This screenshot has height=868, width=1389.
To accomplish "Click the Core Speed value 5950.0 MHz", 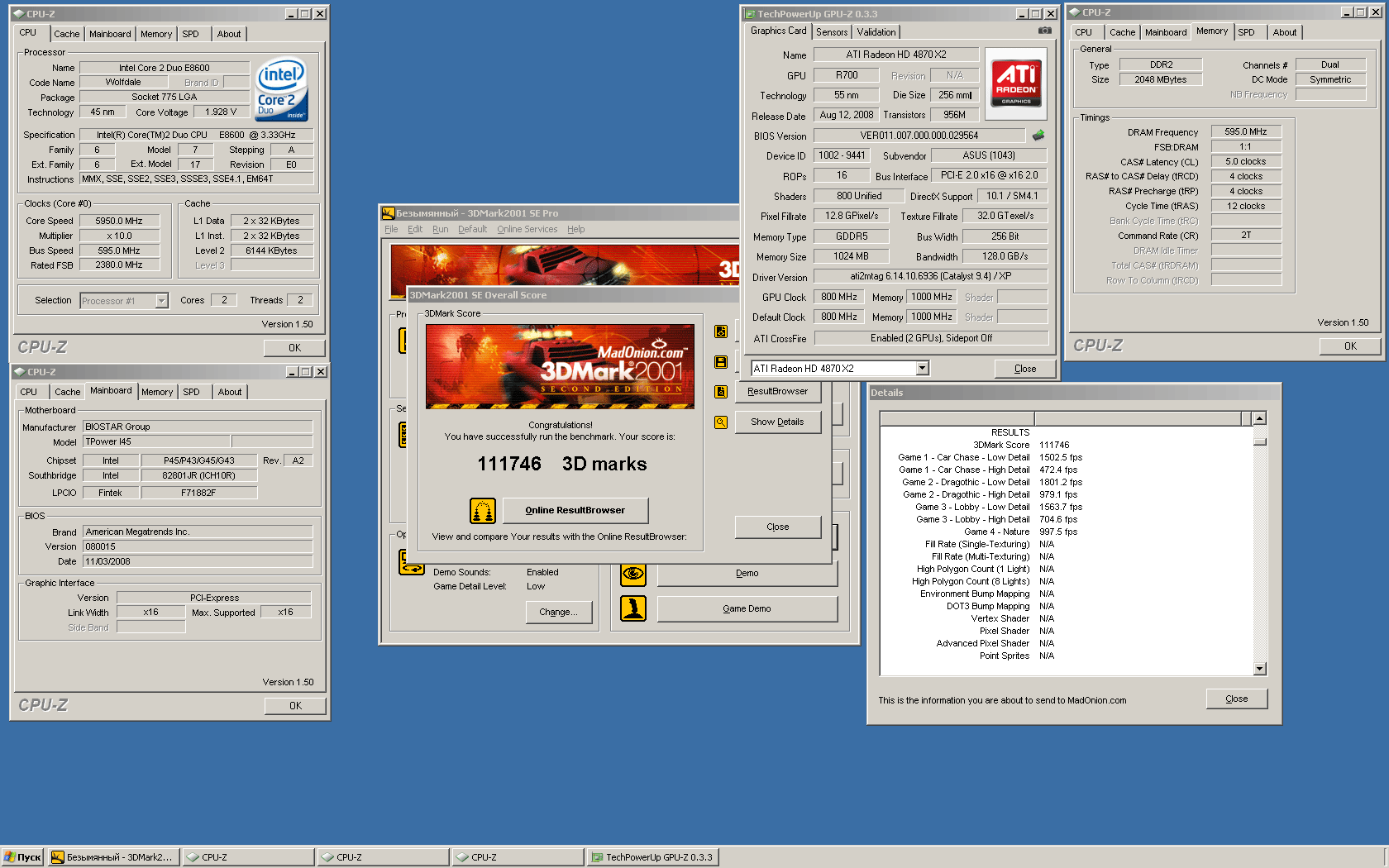I will click(x=119, y=221).
